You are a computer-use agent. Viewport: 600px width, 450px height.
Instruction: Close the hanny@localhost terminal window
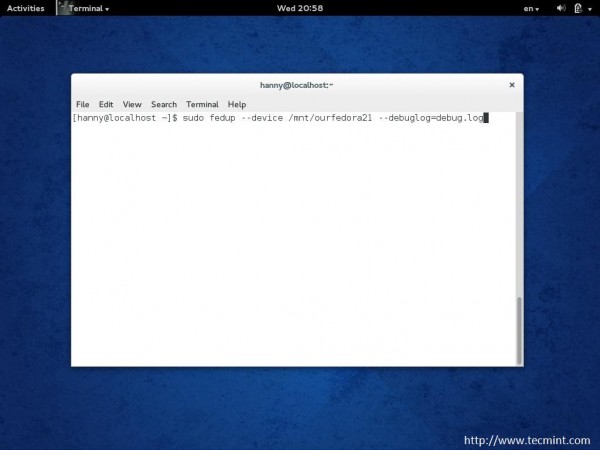(512, 85)
